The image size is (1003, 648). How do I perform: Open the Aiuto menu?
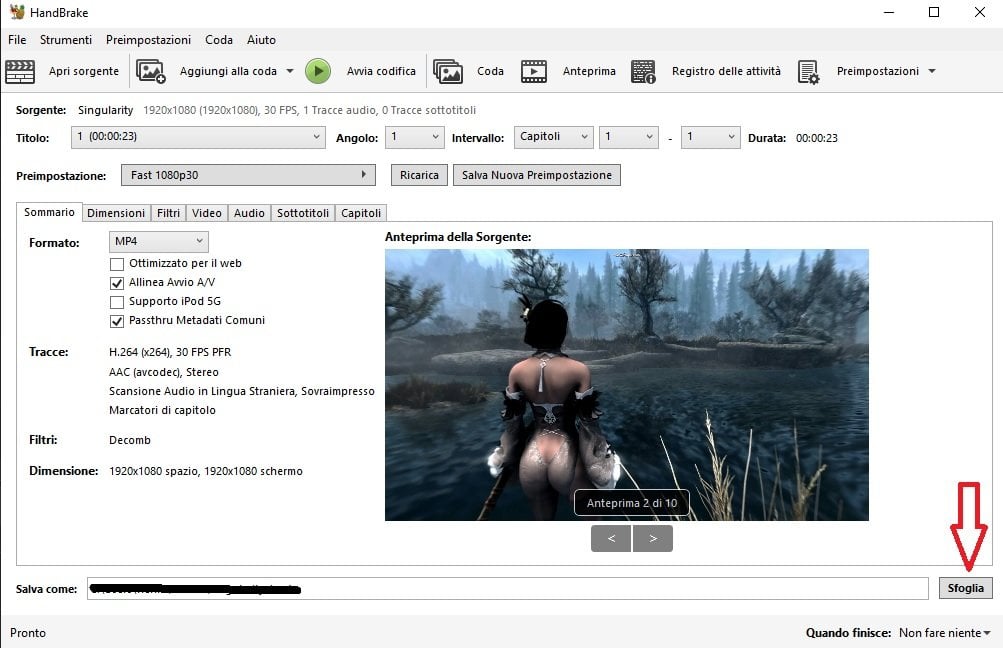pyautogui.click(x=262, y=40)
